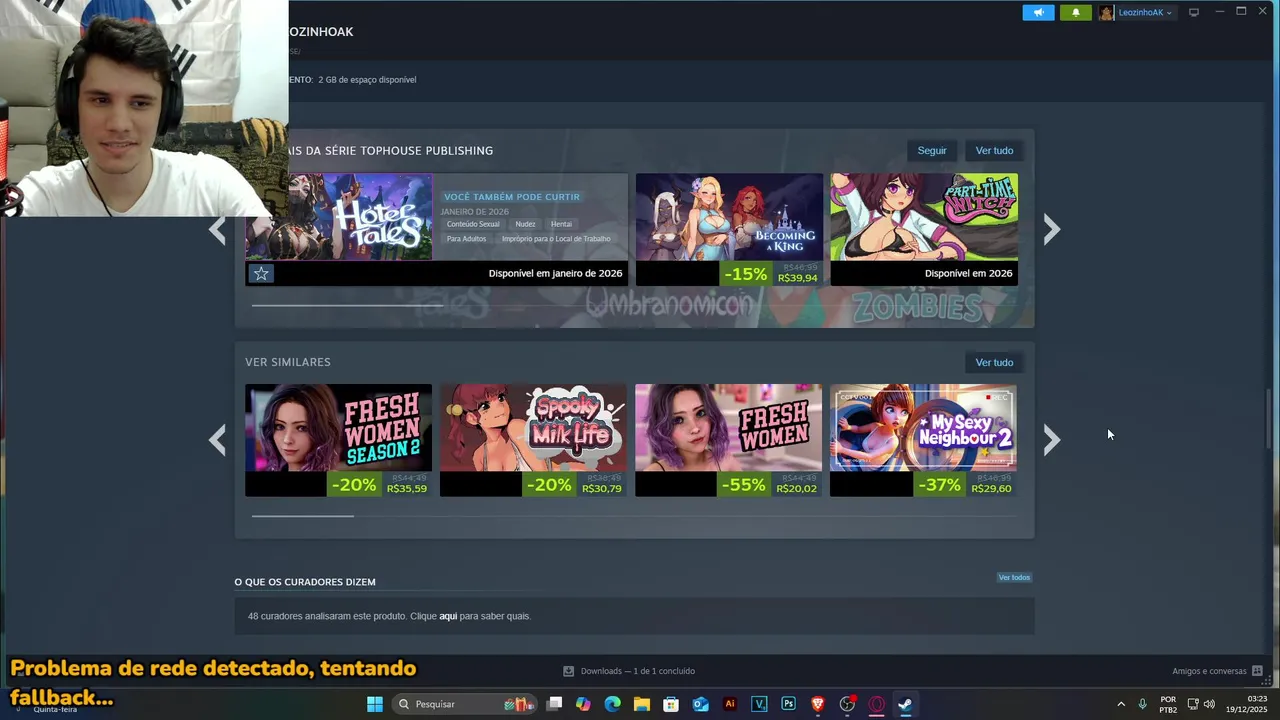Switch to Big Picture mode icon
The width and height of the screenshot is (1280, 720).
1194,12
